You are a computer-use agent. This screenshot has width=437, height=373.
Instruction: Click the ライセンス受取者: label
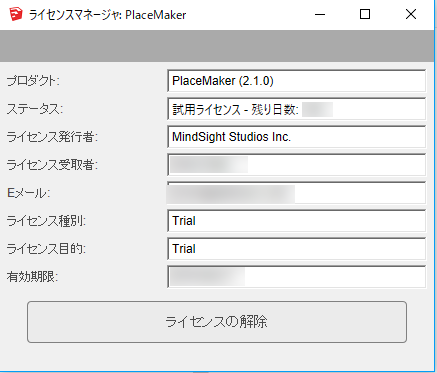point(52,165)
